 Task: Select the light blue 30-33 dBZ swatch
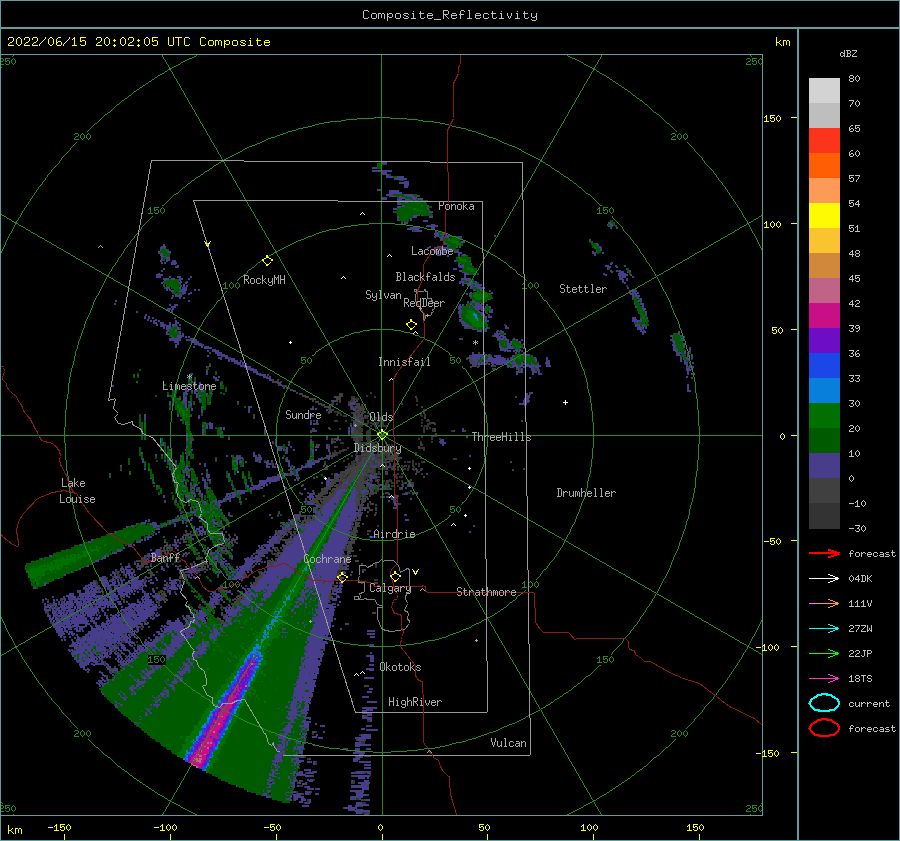pyautogui.click(x=824, y=390)
